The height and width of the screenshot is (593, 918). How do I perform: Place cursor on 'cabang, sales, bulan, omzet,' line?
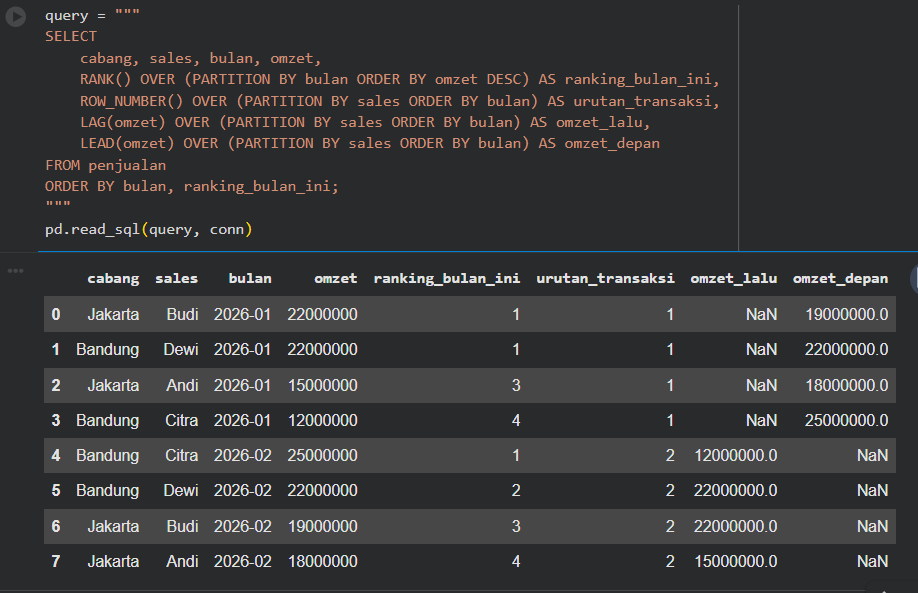click(201, 58)
